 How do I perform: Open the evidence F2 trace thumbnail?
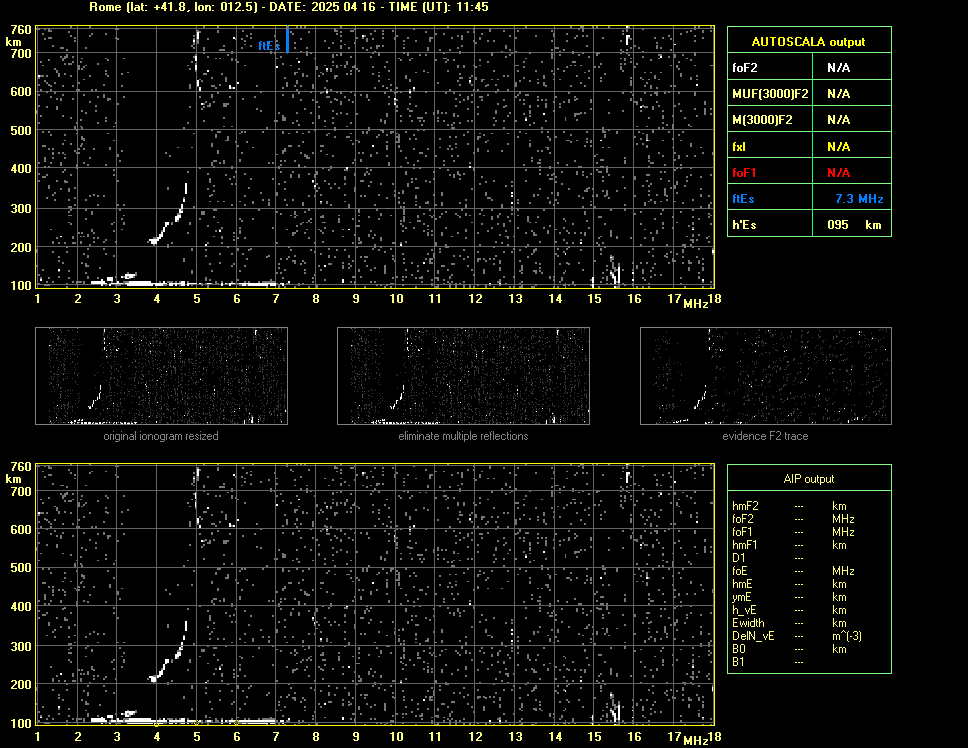[x=766, y=376]
